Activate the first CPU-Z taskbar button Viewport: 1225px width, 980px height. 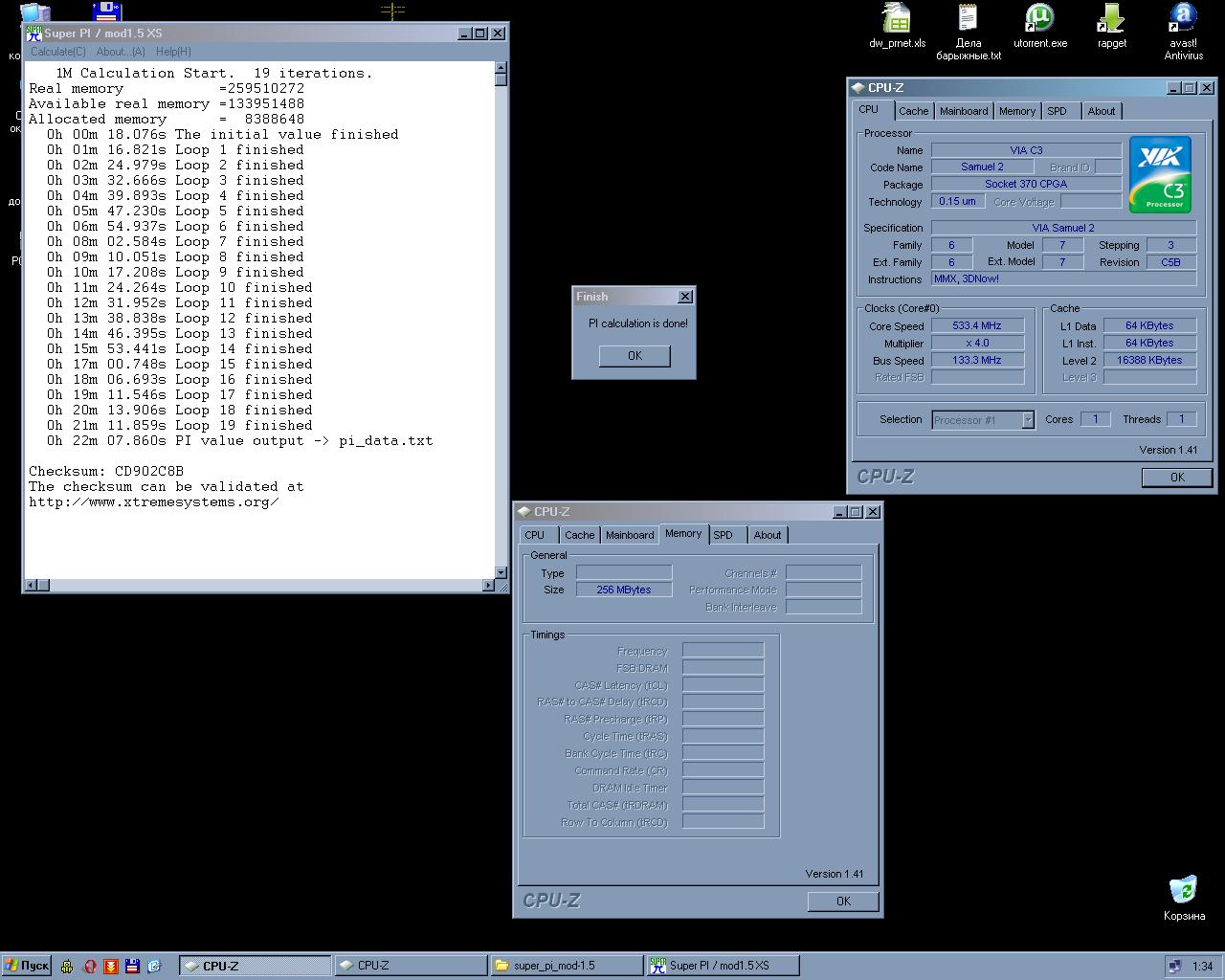point(255,966)
